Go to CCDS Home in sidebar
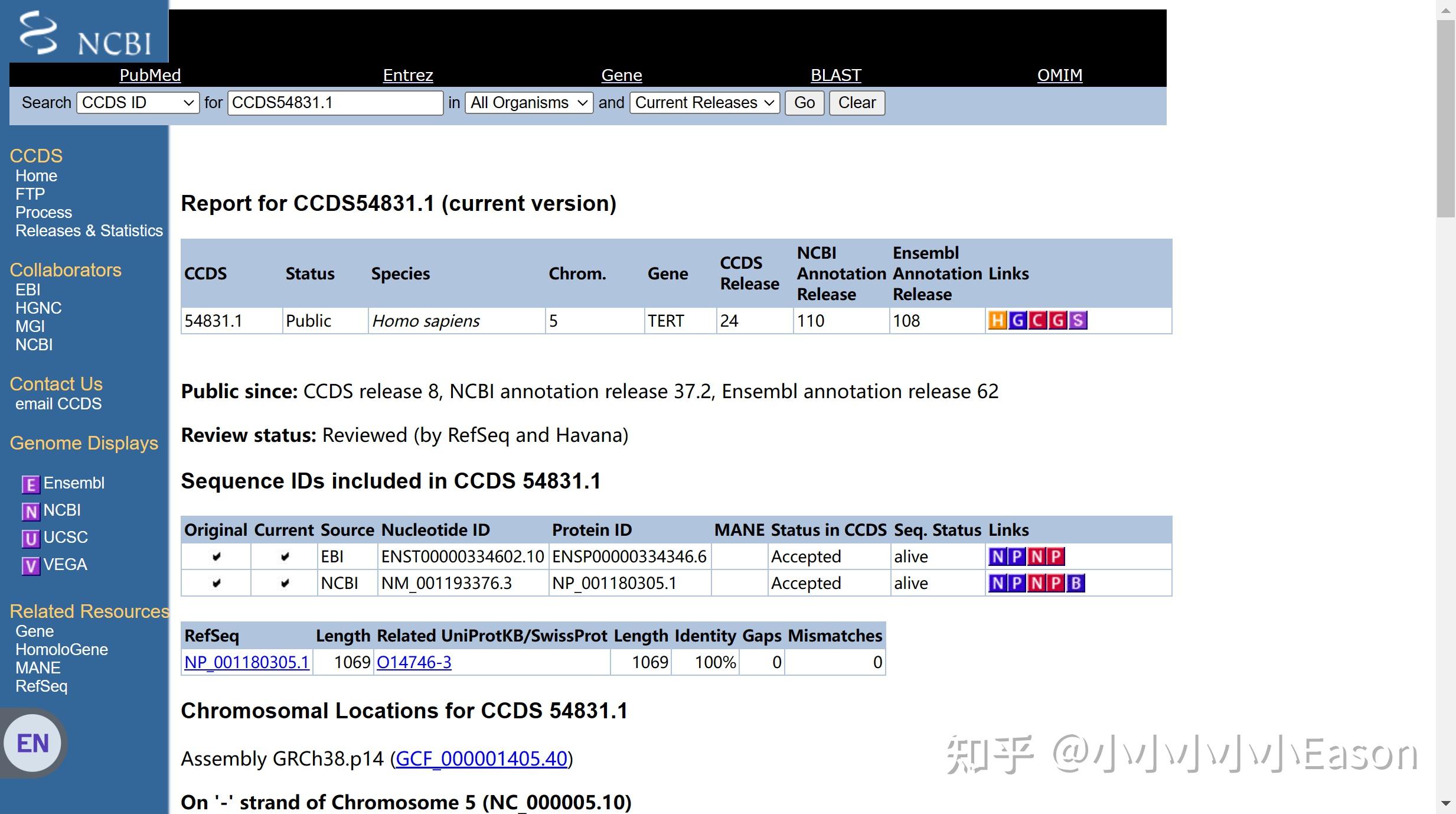 36,176
